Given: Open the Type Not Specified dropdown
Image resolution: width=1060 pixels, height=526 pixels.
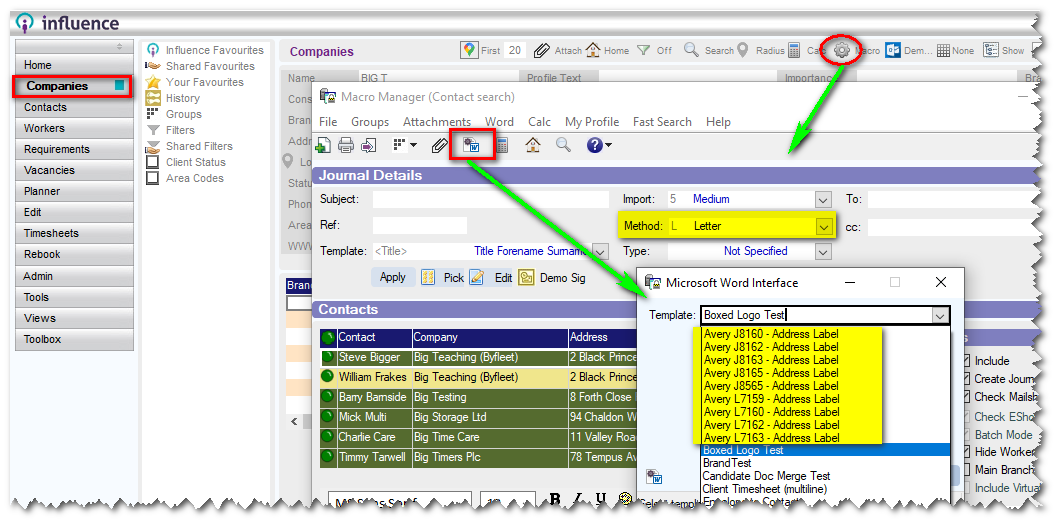Looking at the screenshot, I should click(823, 252).
